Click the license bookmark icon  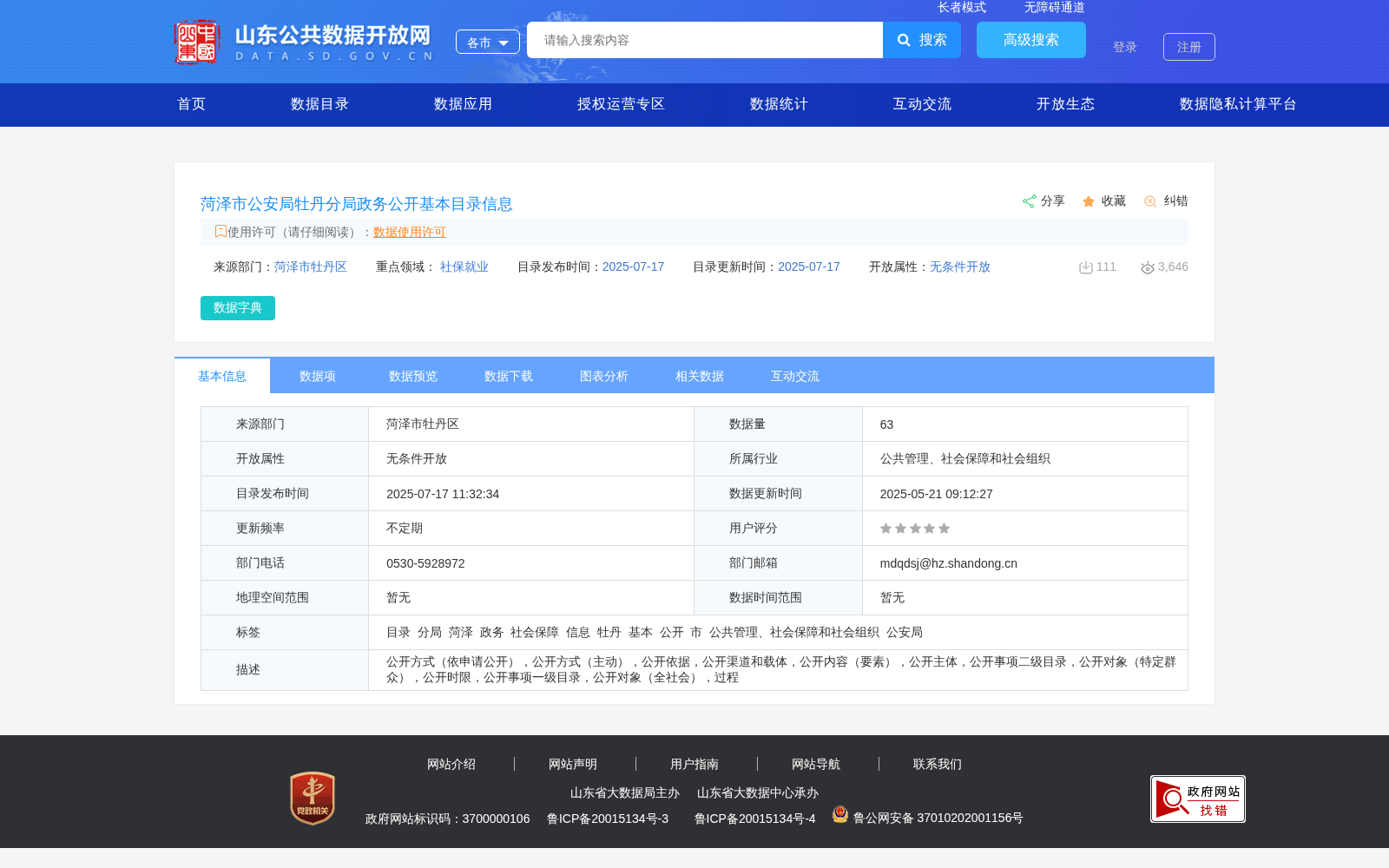tap(221, 231)
